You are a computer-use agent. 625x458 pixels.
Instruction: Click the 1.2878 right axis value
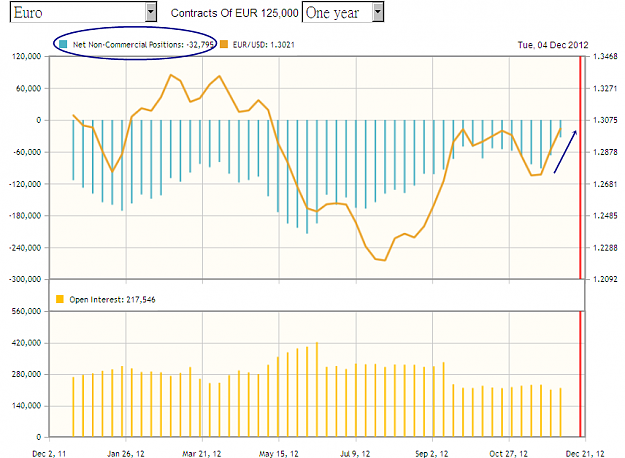(x=605, y=152)
